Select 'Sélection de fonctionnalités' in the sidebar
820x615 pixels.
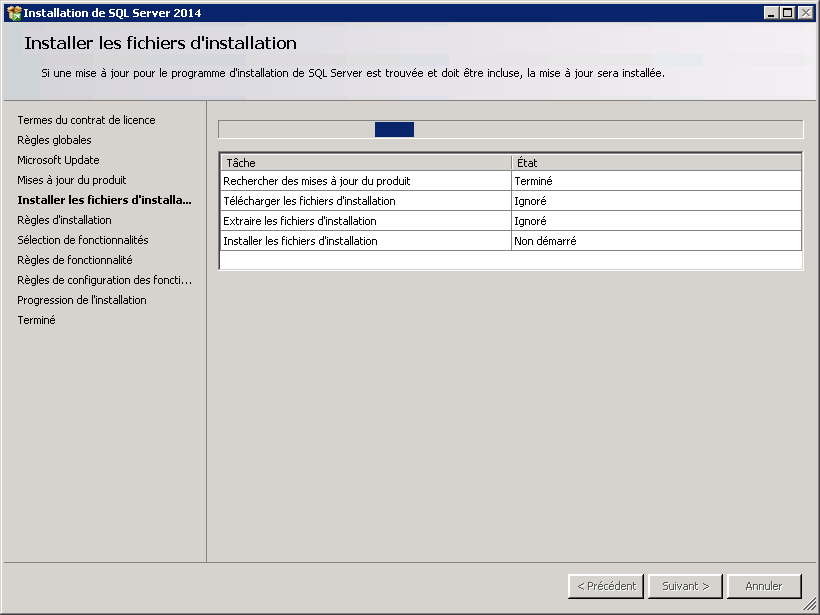[82, 240]
